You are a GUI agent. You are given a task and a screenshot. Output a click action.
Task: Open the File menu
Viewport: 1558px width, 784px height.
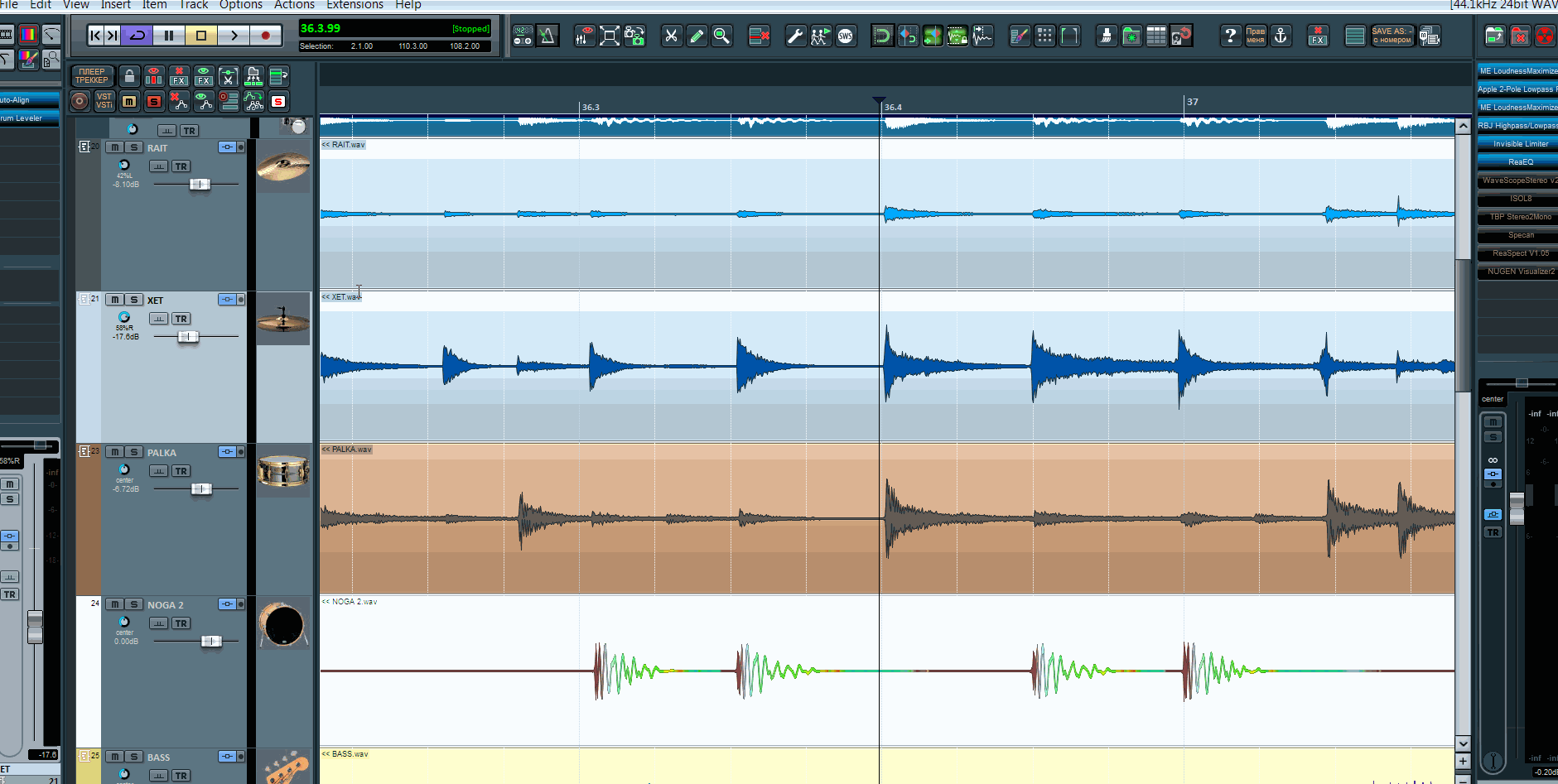[x=9, y=5]
